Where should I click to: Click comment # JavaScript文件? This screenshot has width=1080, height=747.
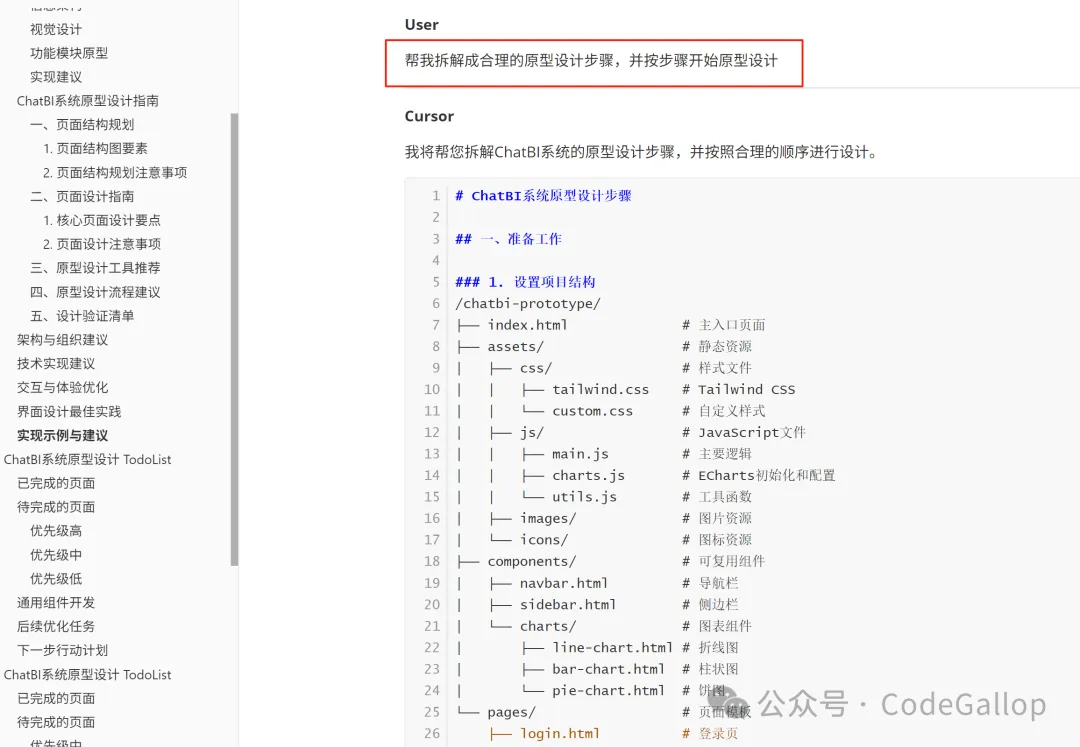pyautogui.click(x=744, y=432)
